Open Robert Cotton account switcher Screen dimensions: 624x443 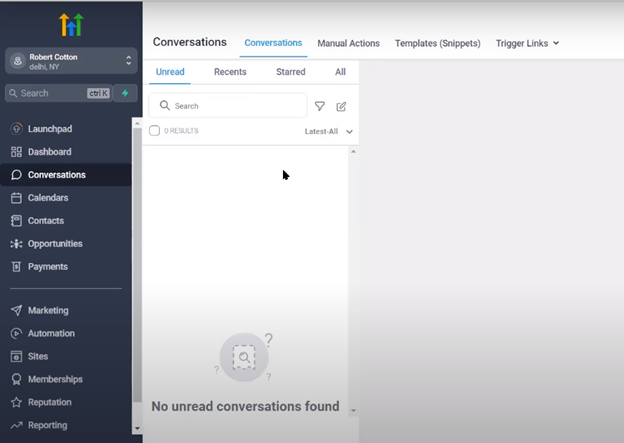coord(71,61)
